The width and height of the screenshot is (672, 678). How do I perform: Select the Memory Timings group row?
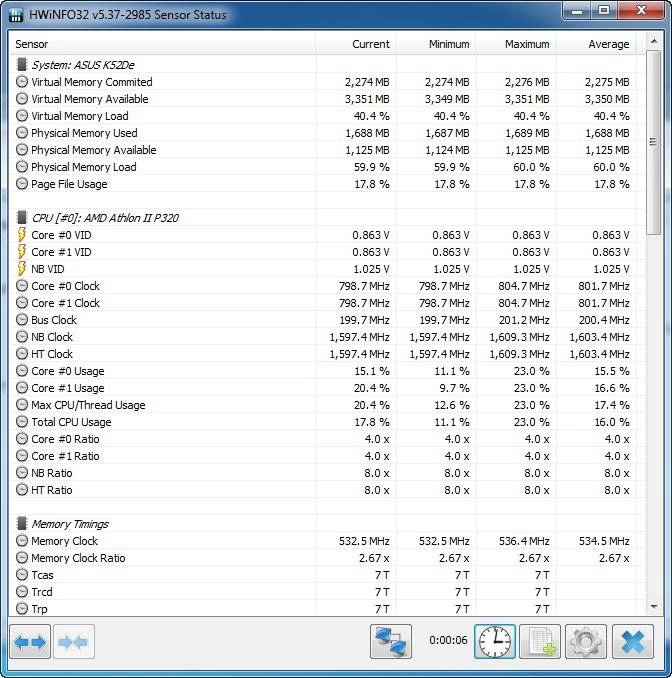[326, 524]
